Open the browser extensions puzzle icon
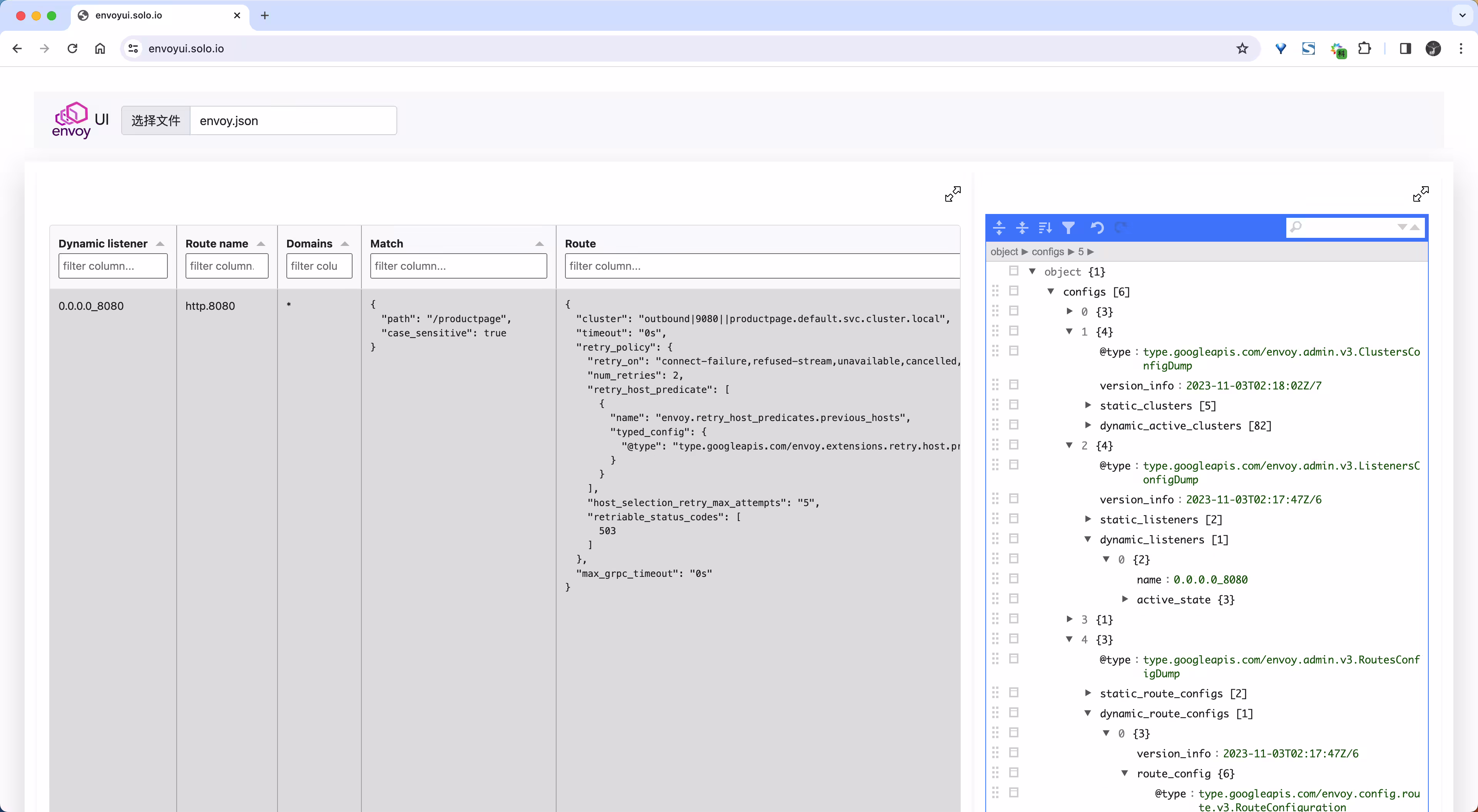This screenshot has height=812, width=1478. click(1364, 48)
